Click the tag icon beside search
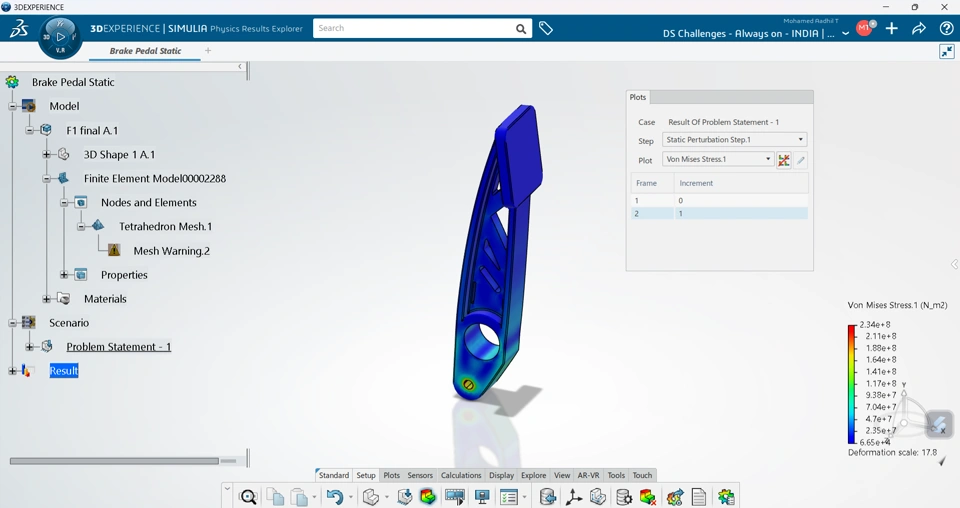The width and height of the screenshot is (960, 508). [546, 28]
